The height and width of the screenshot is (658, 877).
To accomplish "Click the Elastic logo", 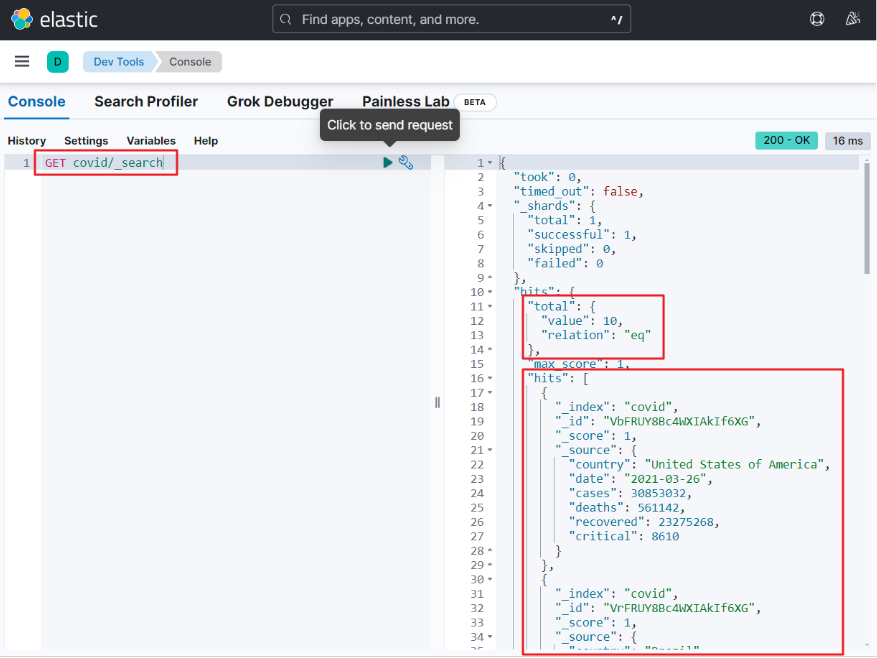I will [54, 20].
